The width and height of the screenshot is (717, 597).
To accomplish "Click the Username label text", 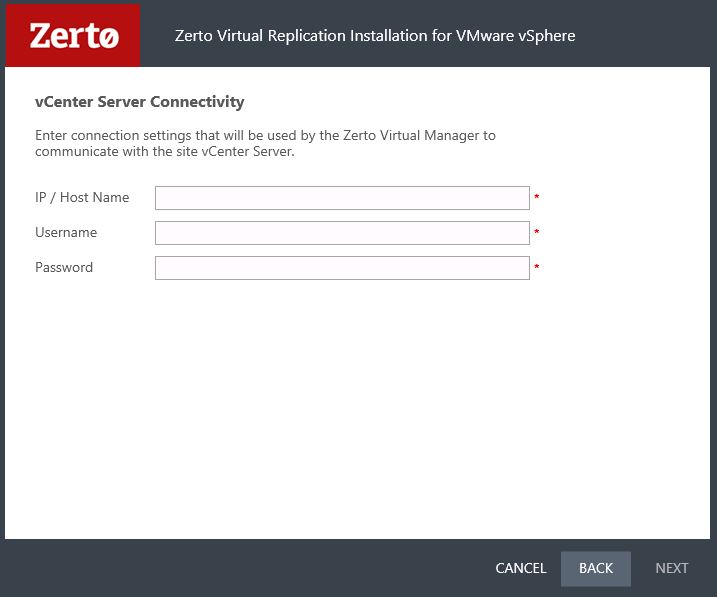I will [x=66, y=232].
